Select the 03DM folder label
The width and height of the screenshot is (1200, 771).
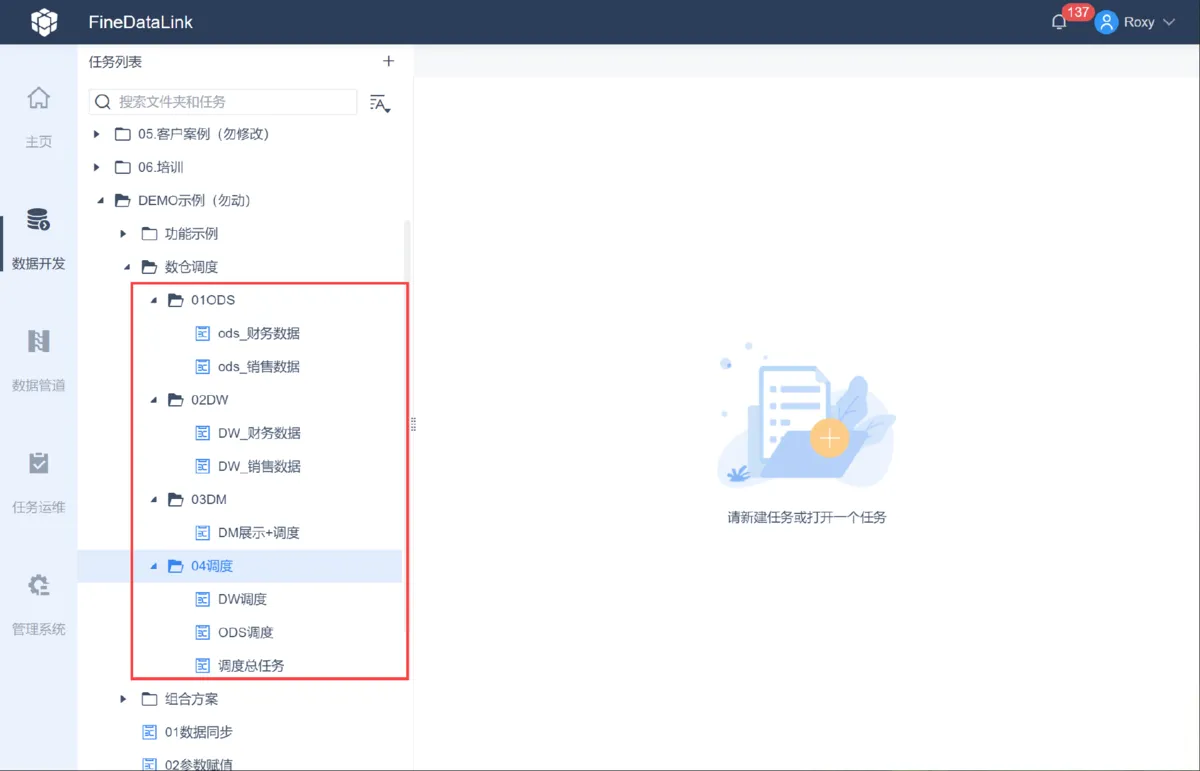click(209, 500)
